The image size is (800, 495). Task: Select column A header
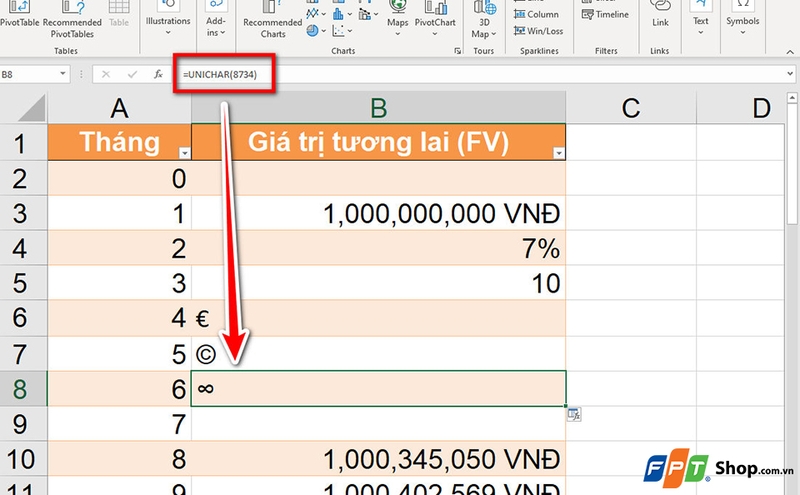(119, 108)
